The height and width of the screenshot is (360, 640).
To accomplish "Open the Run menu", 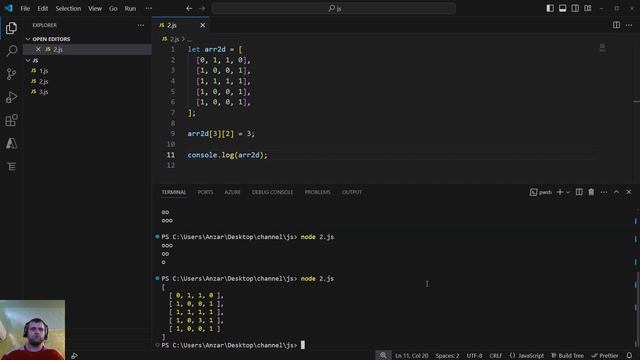I will pos(130,8).
